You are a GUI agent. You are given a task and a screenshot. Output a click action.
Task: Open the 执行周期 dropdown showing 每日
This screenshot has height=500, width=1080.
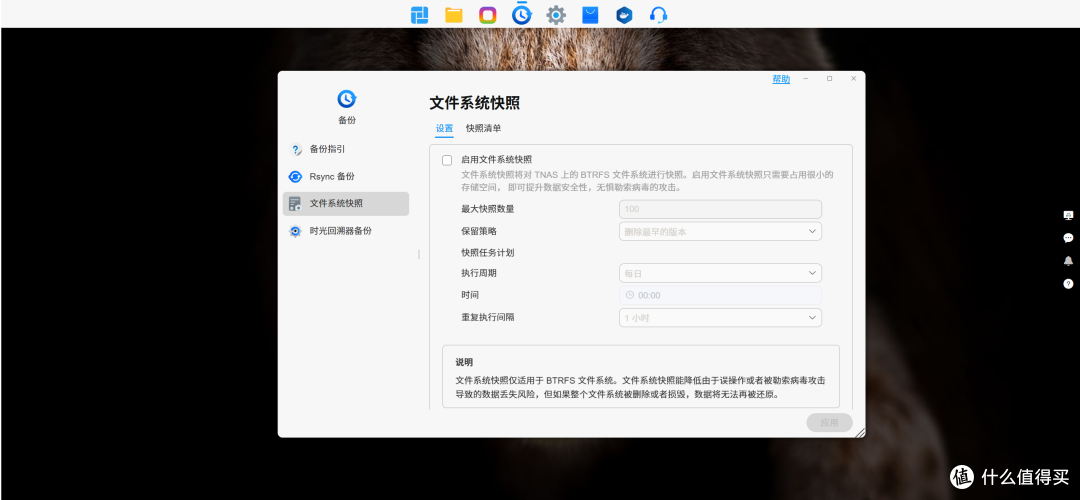pos(720,273)
